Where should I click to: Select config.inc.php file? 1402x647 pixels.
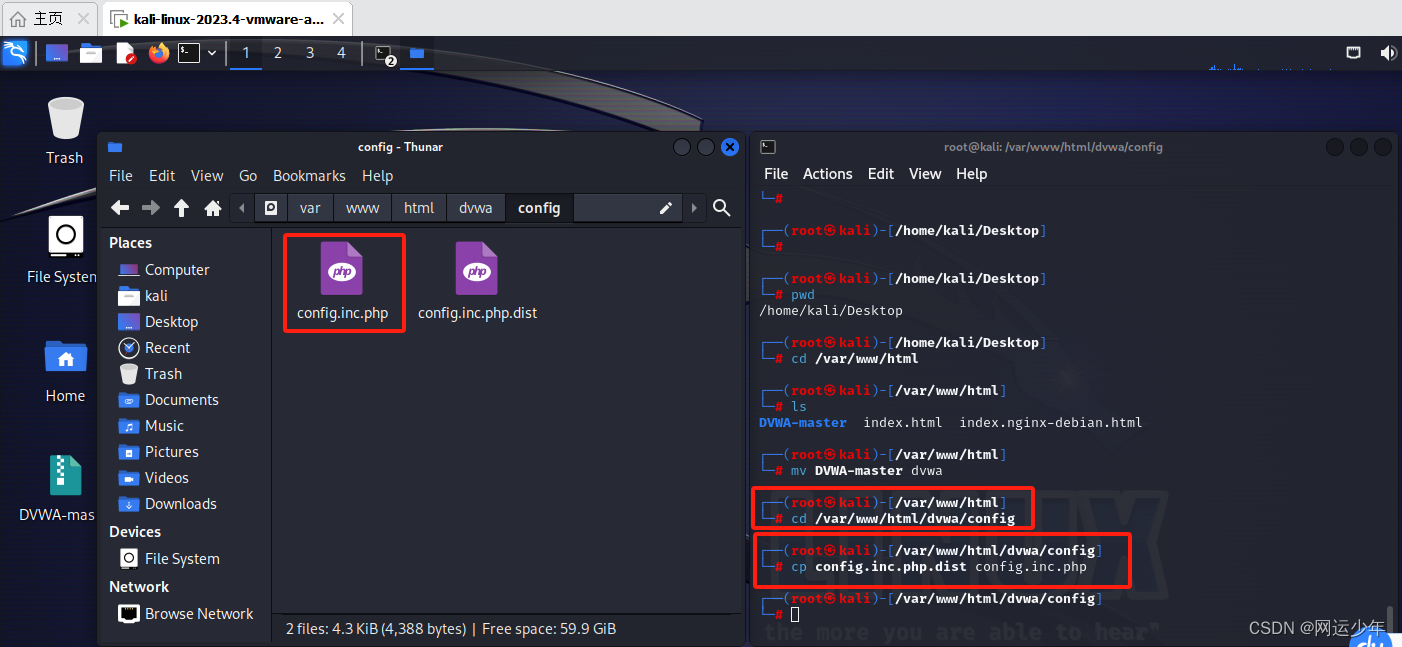click(x=343, y=282)
